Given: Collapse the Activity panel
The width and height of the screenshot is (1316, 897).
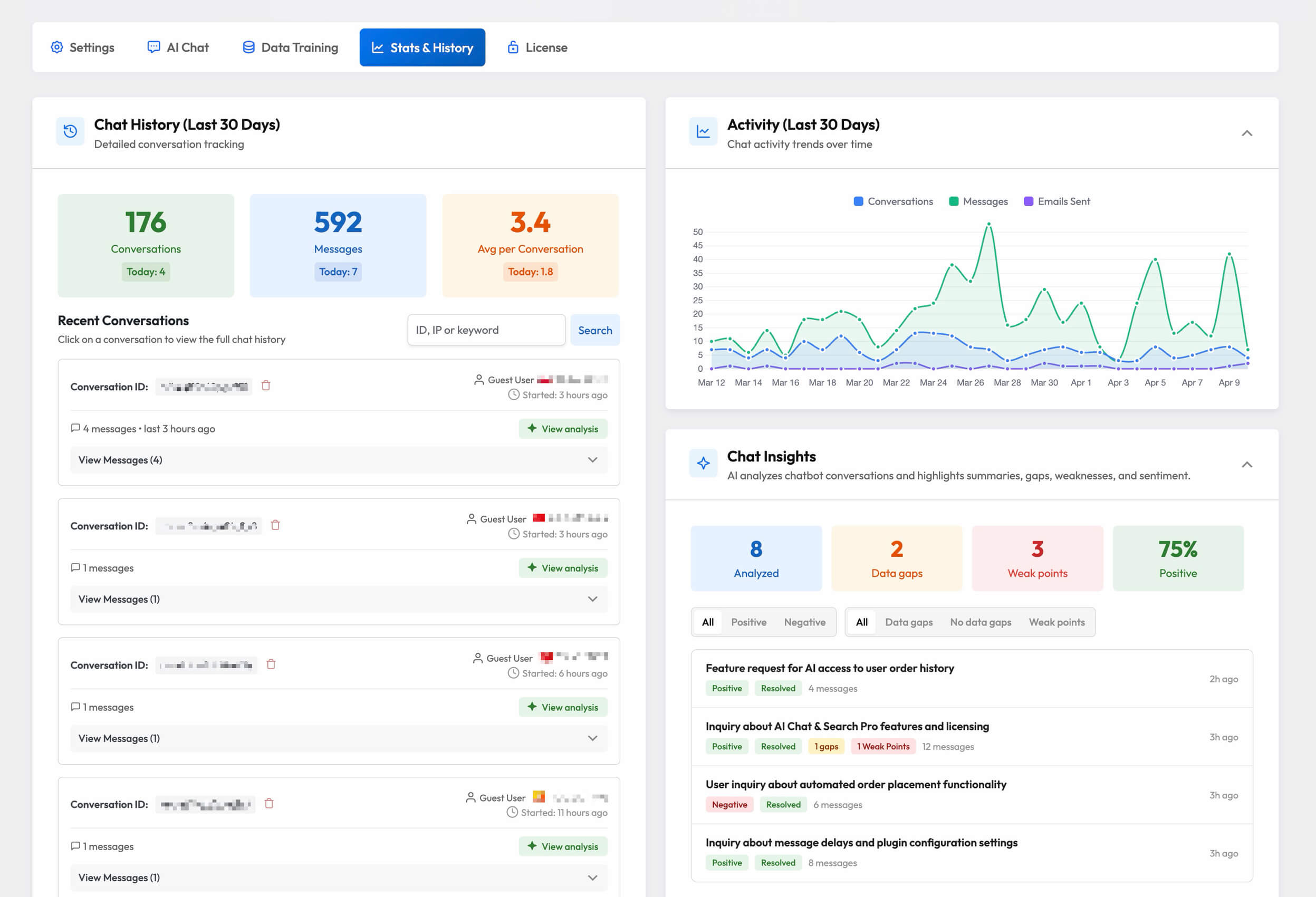Looking at the screenshot, I should [x=1246, y=133].
